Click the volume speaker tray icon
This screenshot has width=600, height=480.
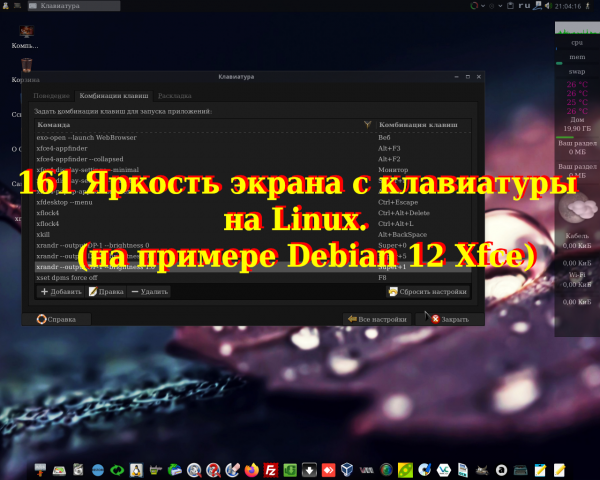pyautogui.click(x=548, y=6)
